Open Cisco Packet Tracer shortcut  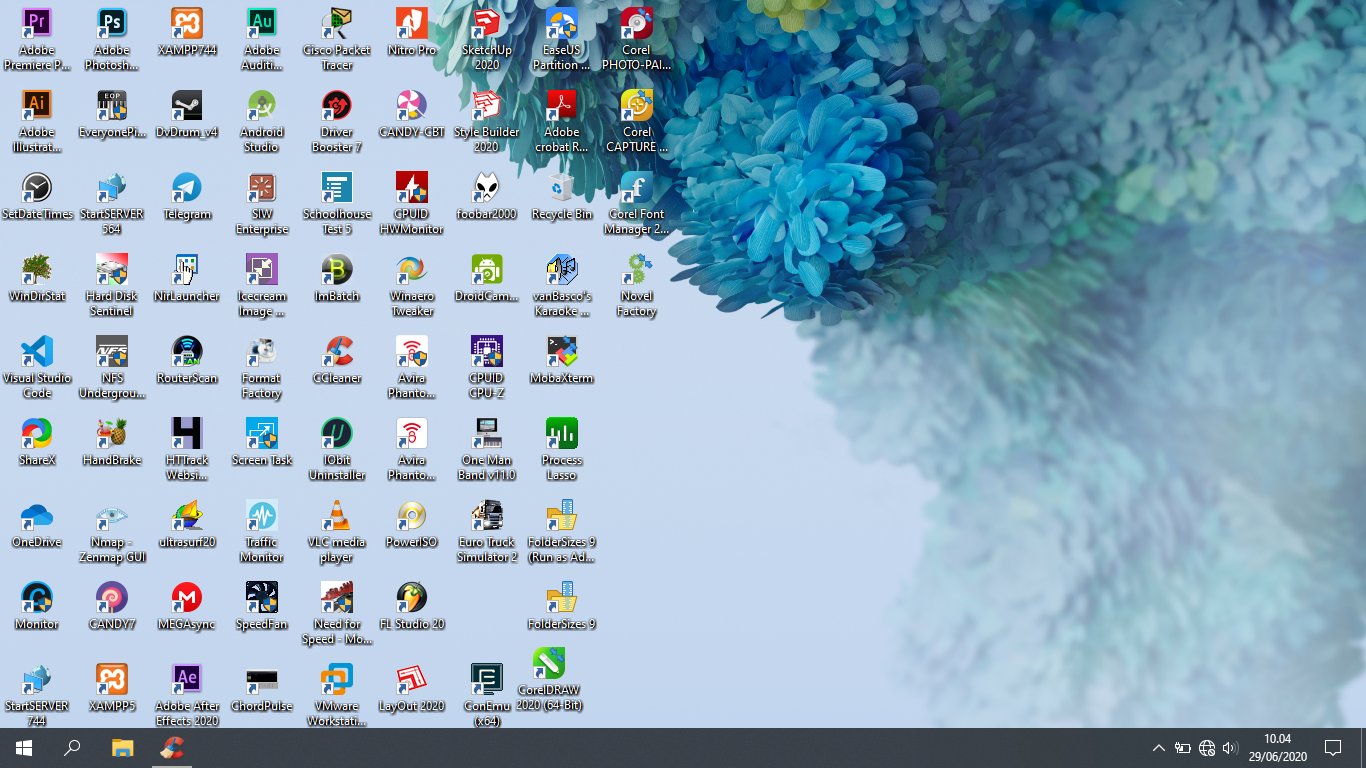pyautogui.click(x=337, y=38)
